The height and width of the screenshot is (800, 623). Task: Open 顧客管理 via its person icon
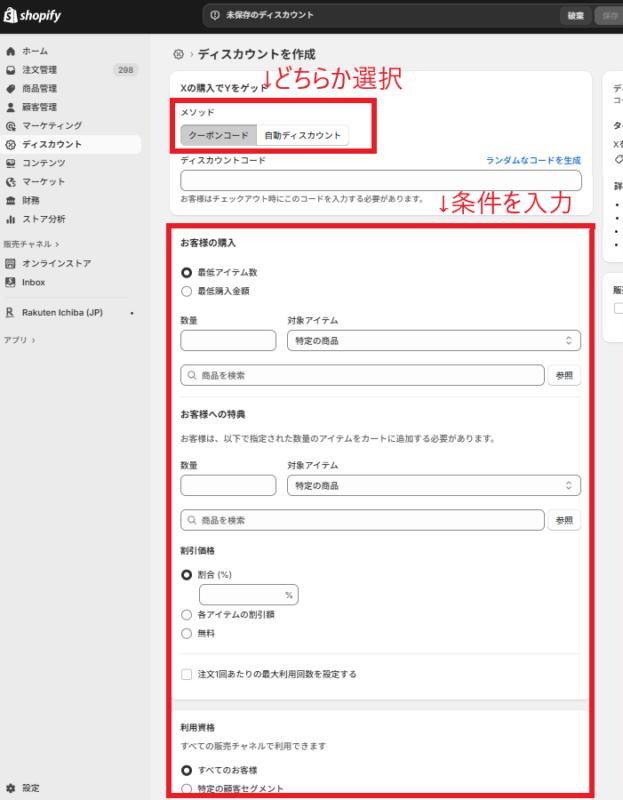tap(10, 107)
